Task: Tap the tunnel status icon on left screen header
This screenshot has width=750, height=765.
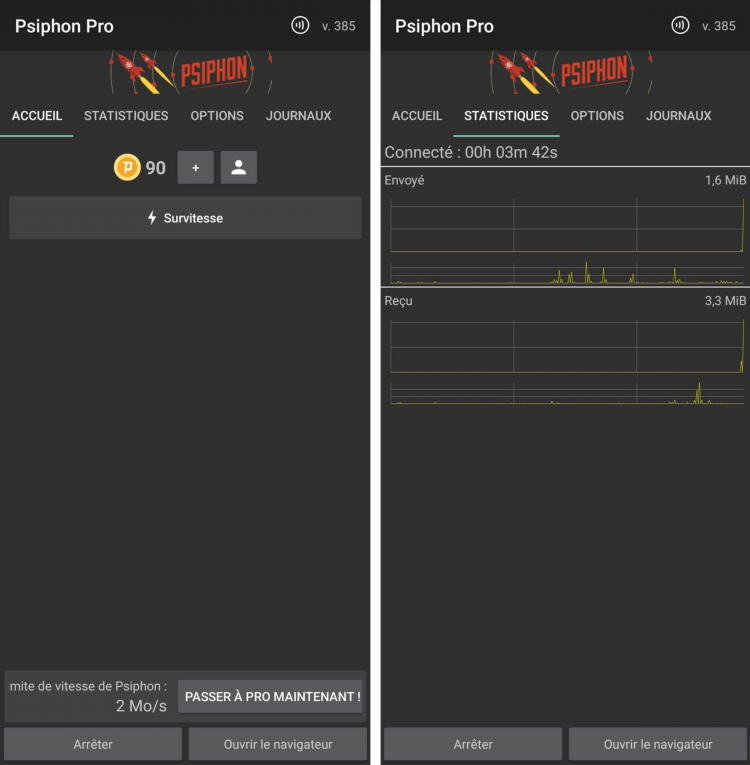Action: (x=300, y=25)
